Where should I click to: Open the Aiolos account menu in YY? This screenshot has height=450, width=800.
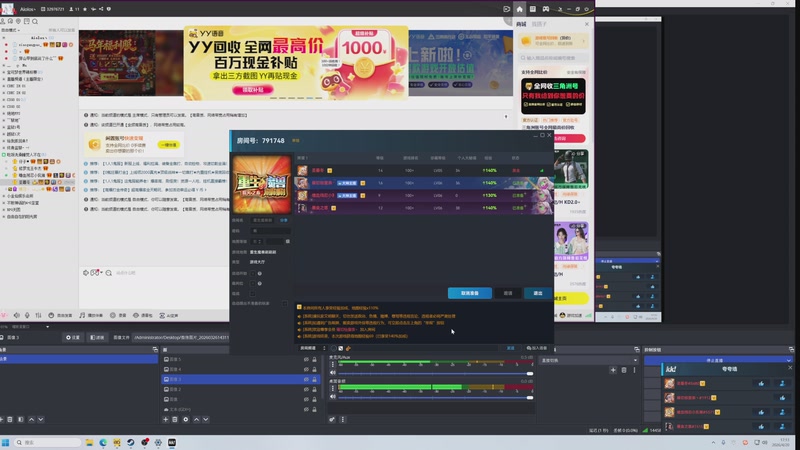(28, 9)
